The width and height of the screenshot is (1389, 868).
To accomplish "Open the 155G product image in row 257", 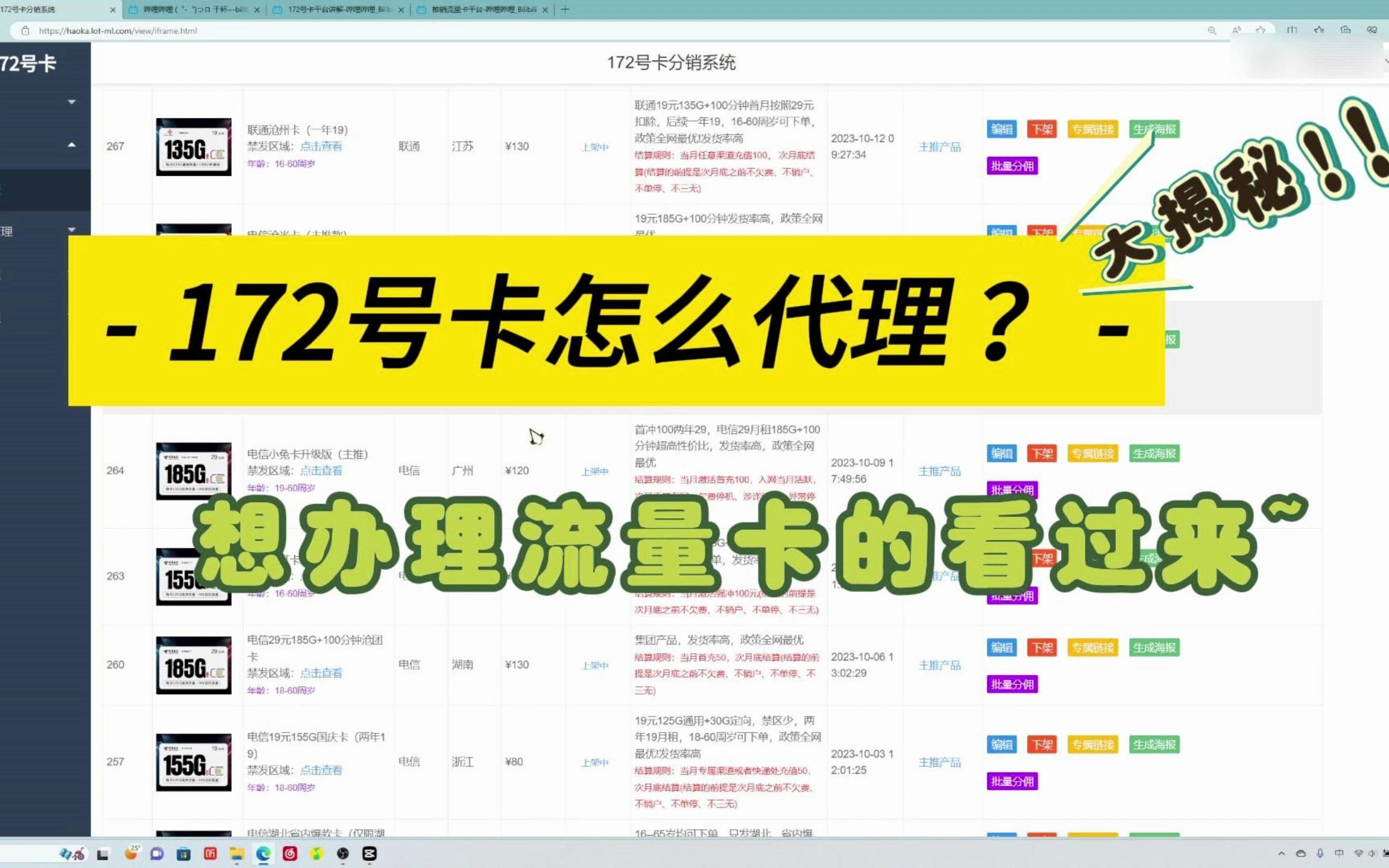I will coord(194,763).
